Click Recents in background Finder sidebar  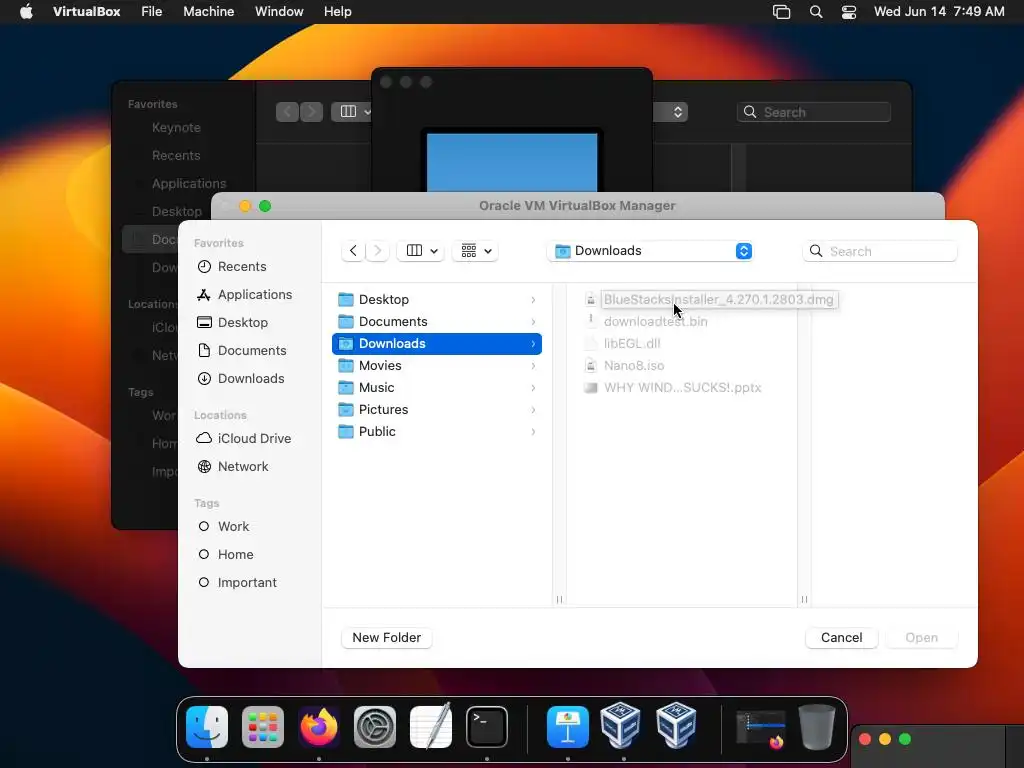pos(176,155)
